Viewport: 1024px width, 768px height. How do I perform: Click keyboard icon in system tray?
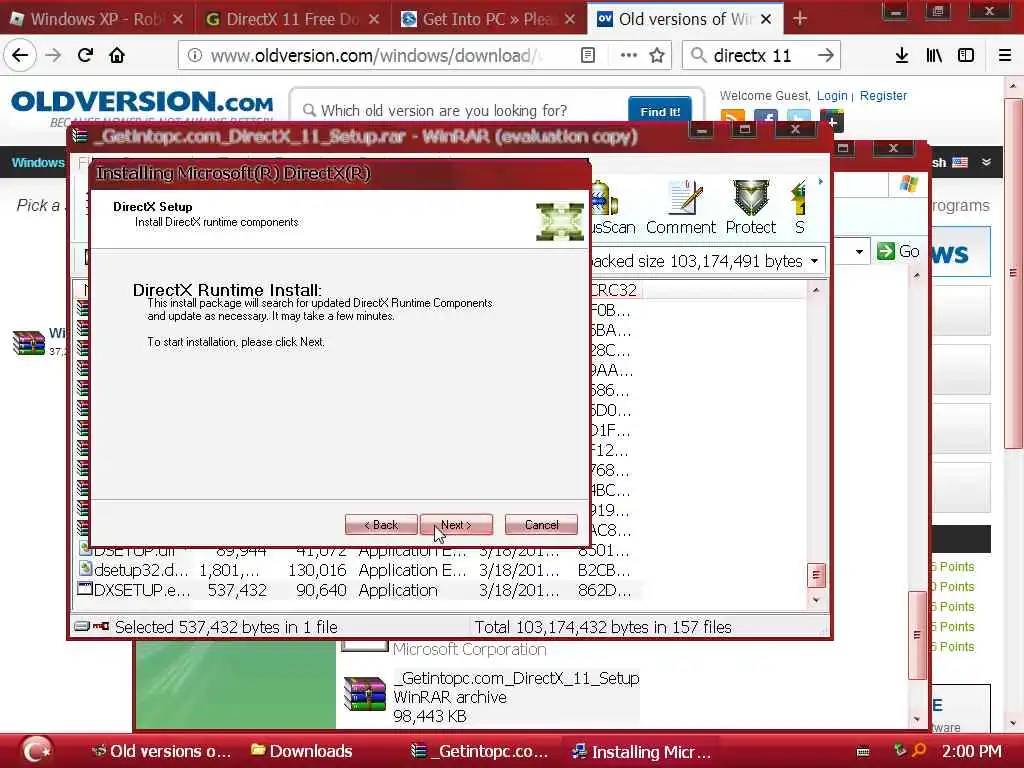(863, 752)
